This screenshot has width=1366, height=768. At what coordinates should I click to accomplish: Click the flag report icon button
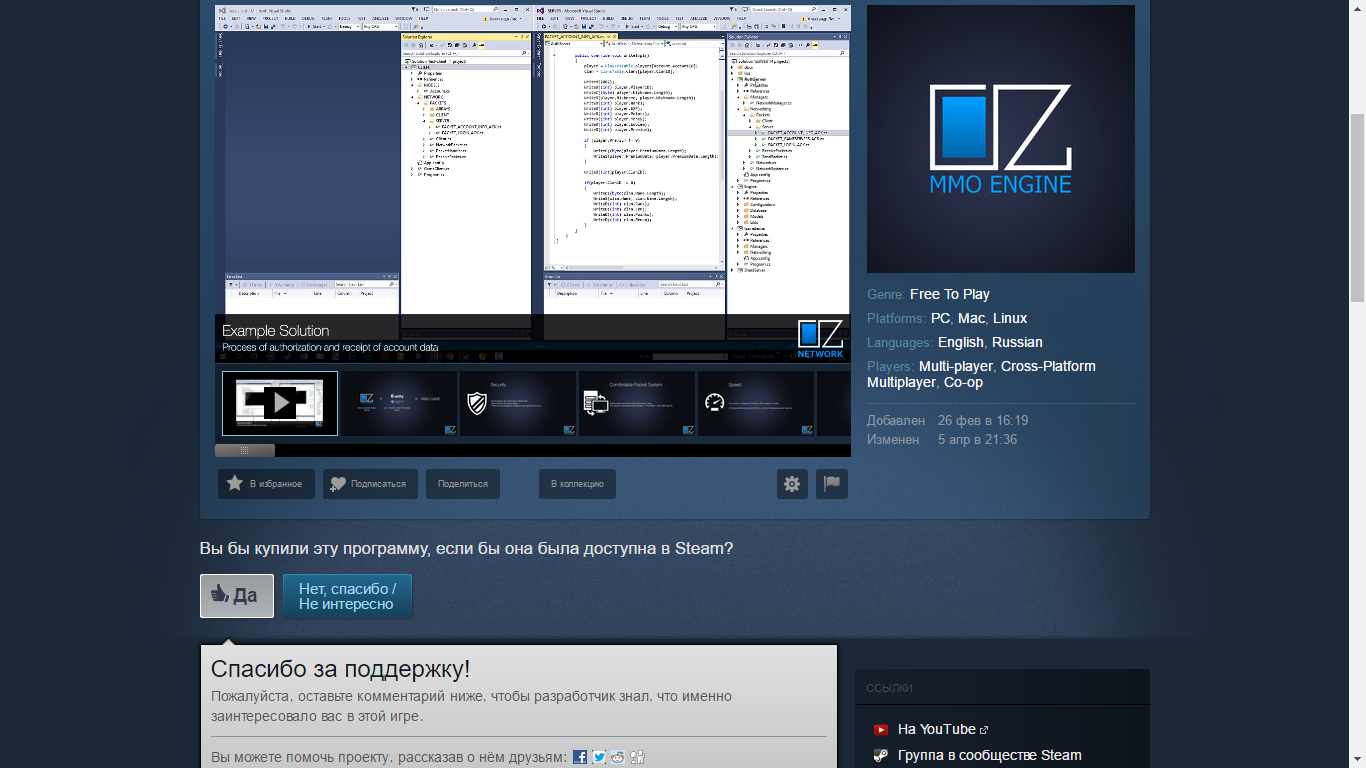tap(832, 484)
